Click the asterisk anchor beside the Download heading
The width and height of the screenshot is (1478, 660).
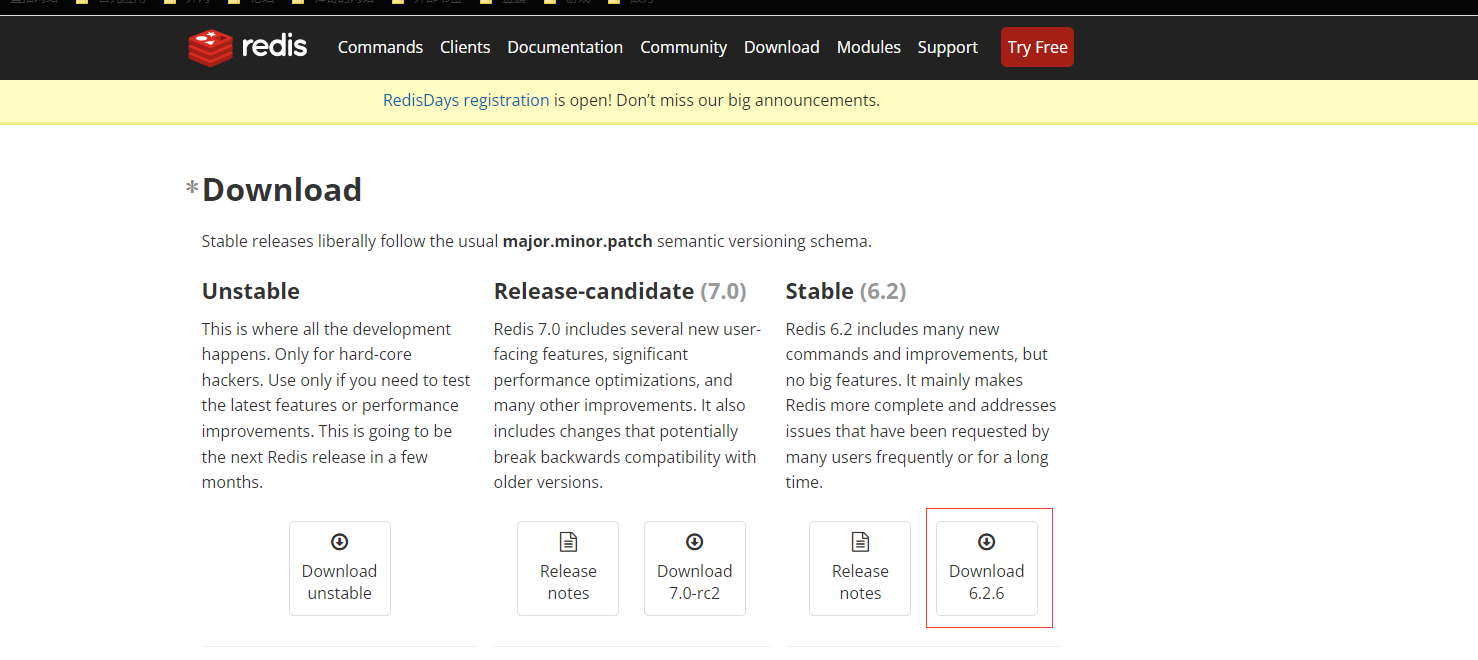(x=192, y=189)
